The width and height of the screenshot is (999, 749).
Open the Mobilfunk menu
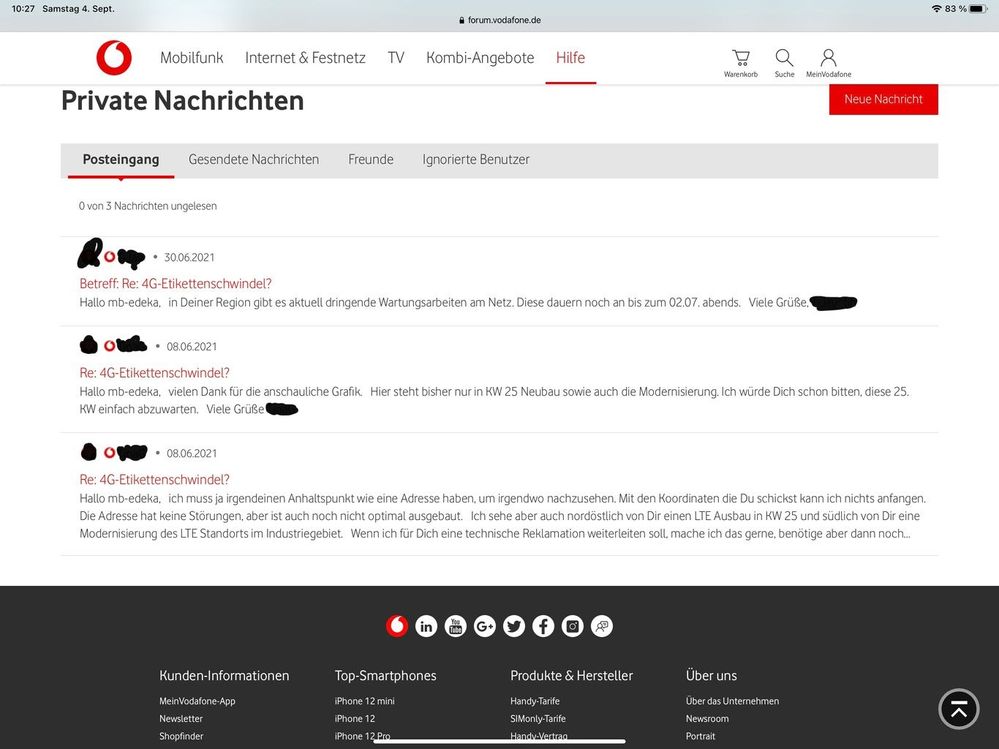pos(192,58)
